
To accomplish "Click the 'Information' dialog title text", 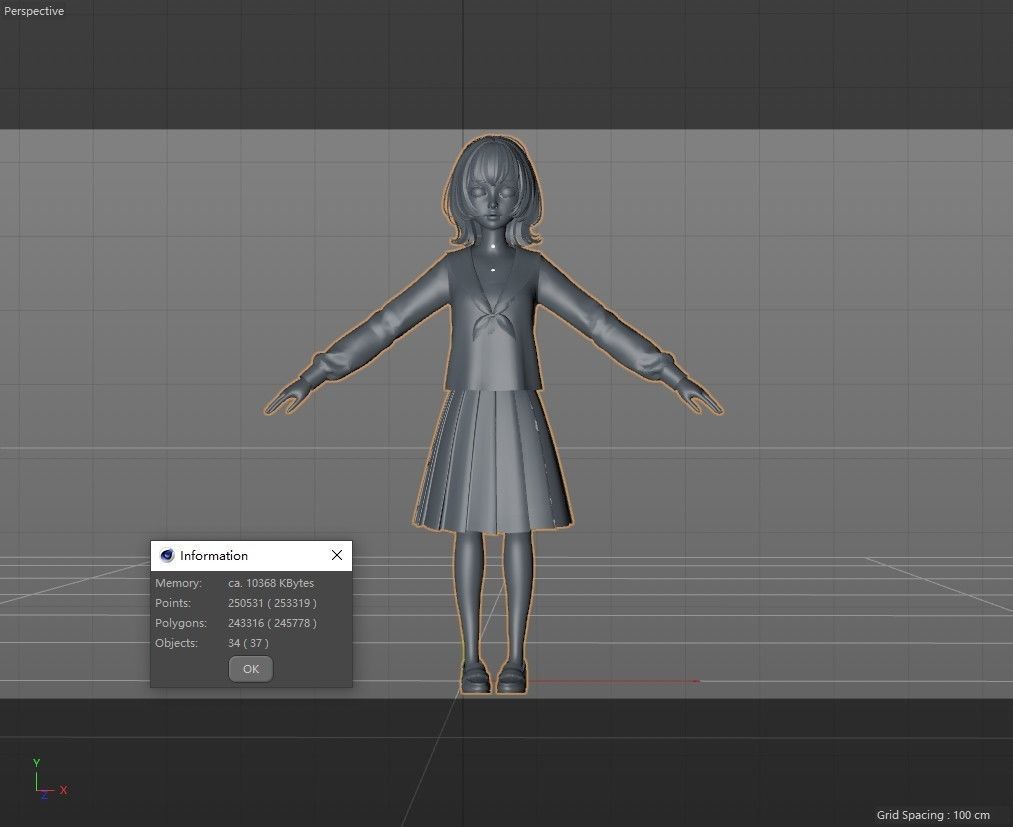I will [214, 556].
